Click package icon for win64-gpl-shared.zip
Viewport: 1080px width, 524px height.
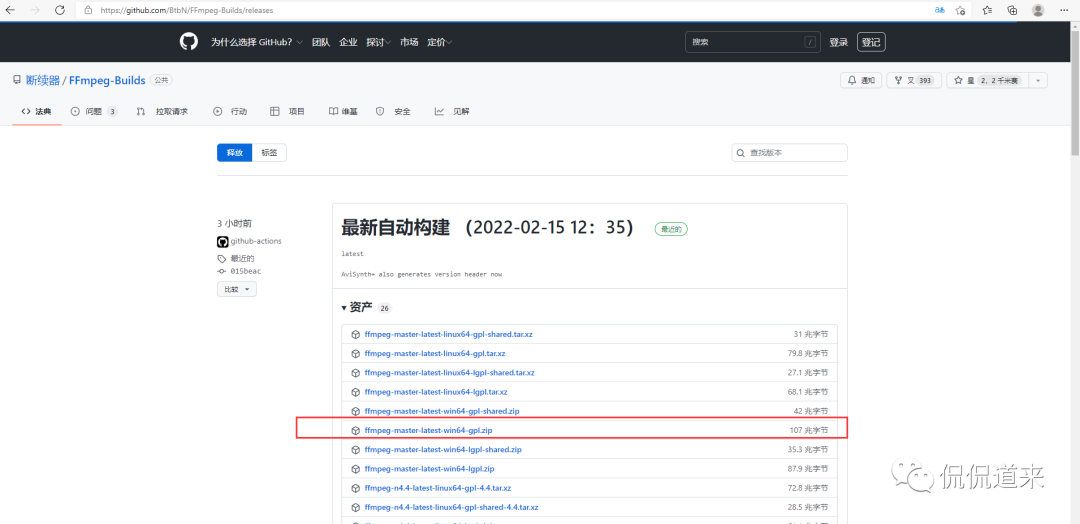(355, 411)
